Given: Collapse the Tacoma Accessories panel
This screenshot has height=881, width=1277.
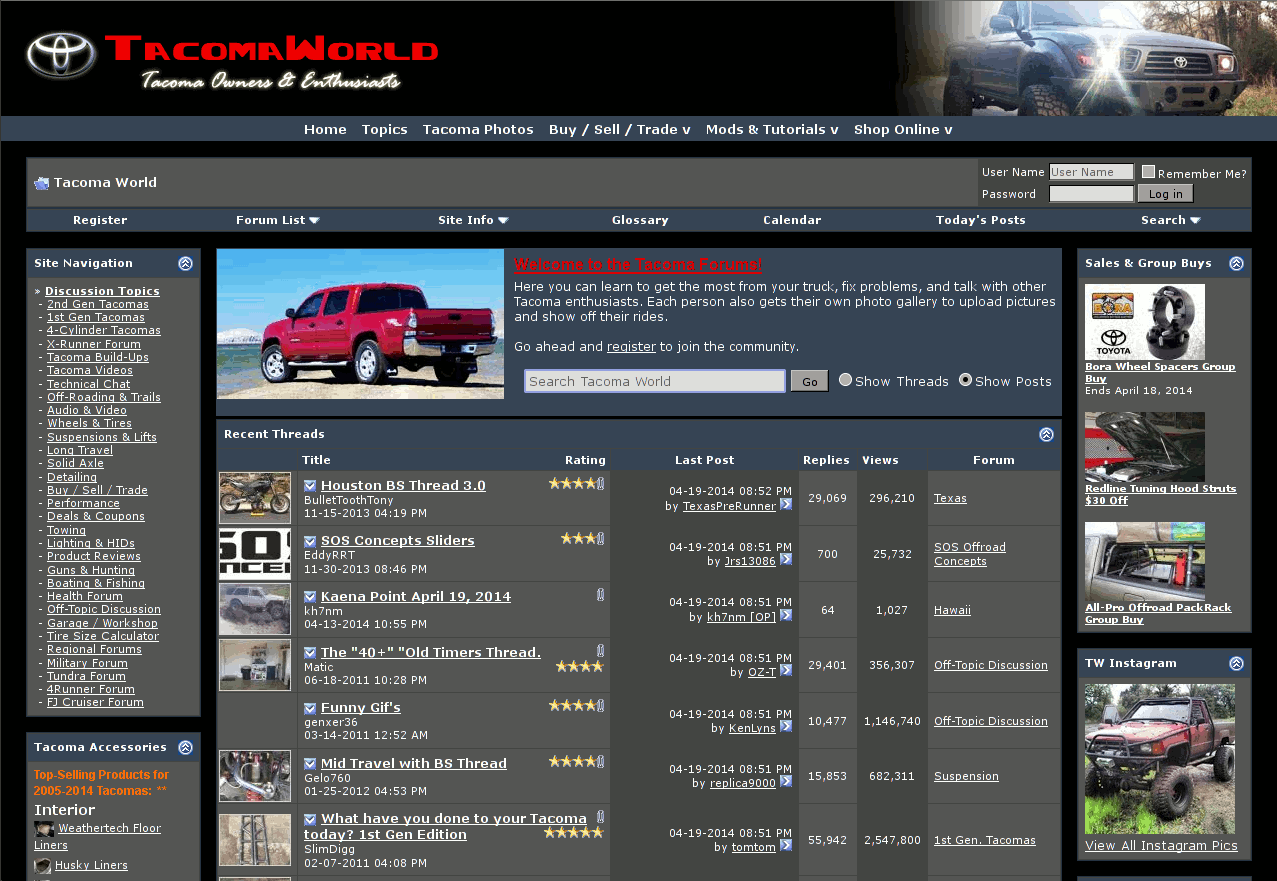Looking at the screenshot, I should pos(185,747).
